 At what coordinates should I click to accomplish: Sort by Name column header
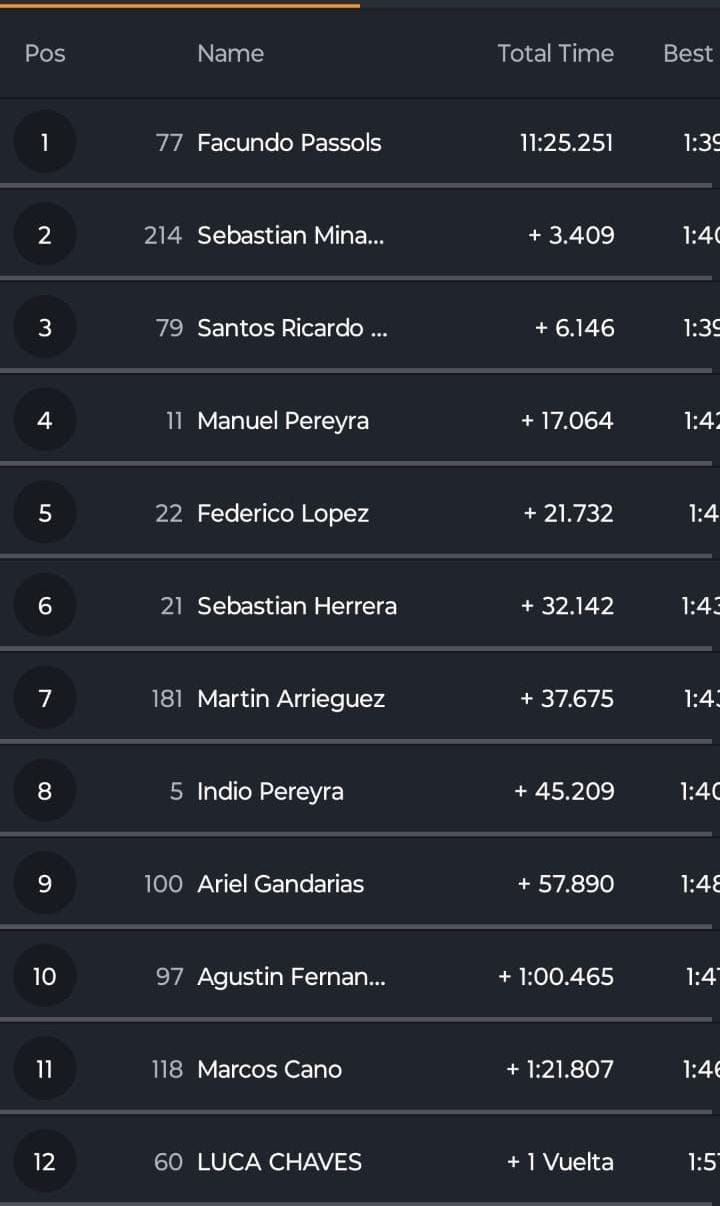click(230, 53)
